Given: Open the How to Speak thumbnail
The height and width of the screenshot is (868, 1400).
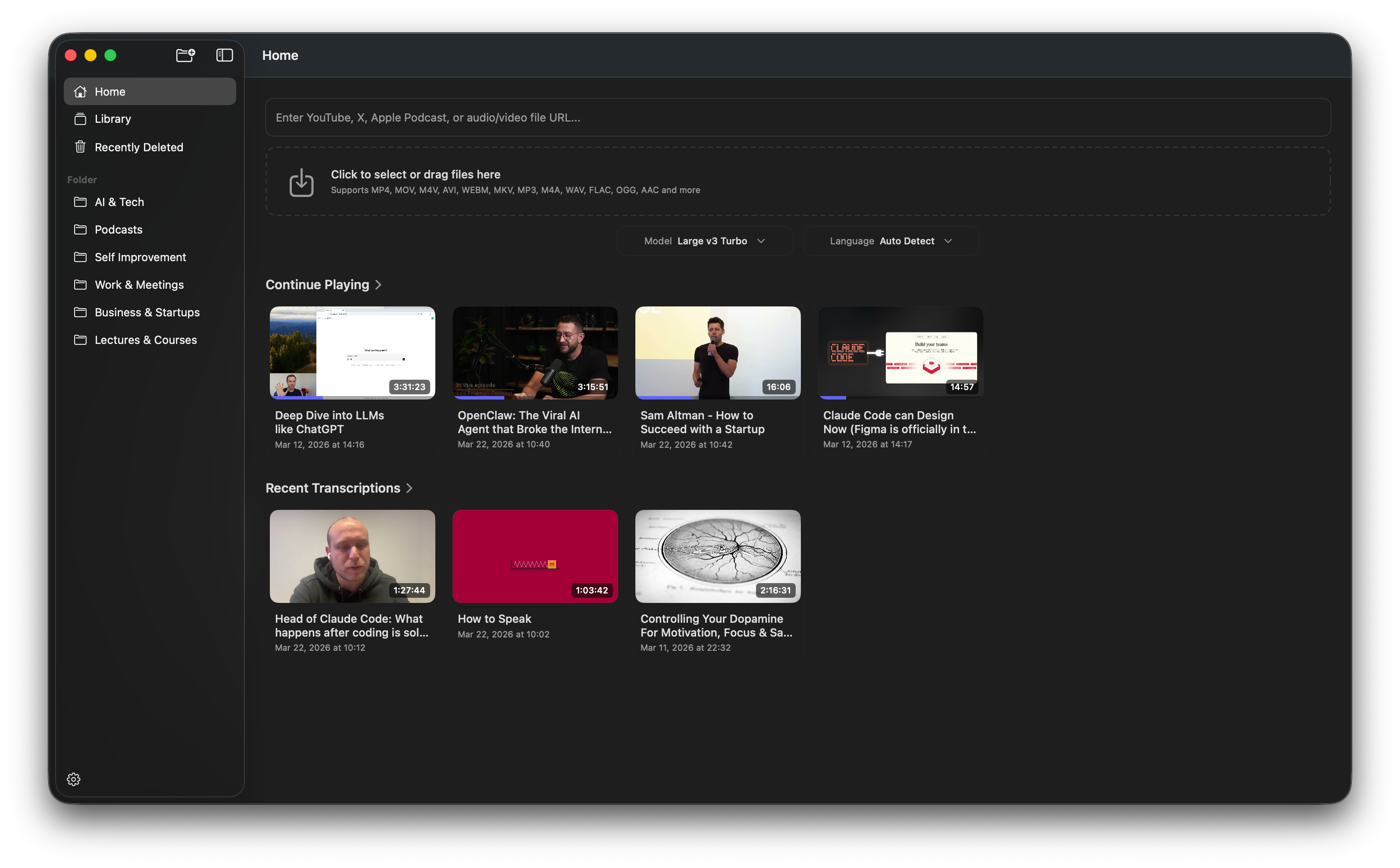Looking at the screenshot, I should [535, 556].
